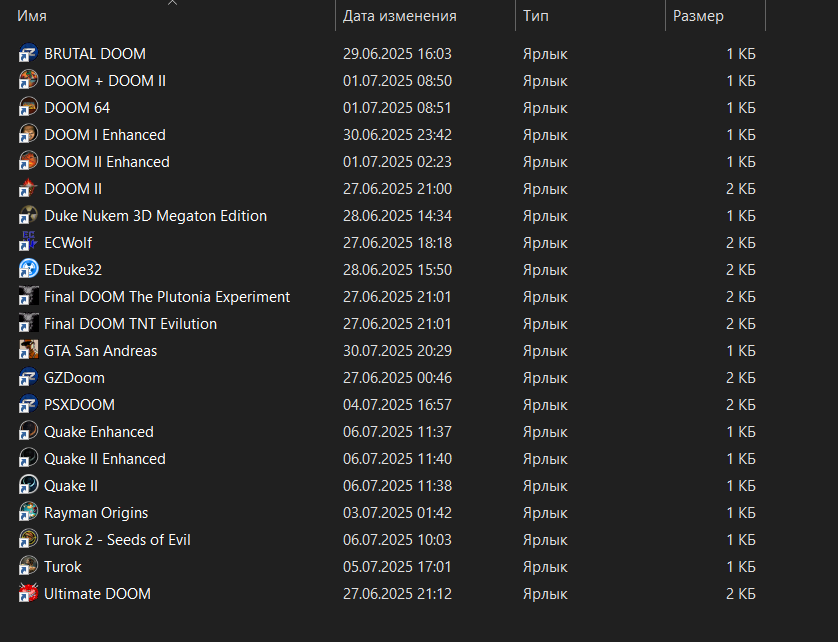
Task: Click the date 06.07.2025 10:03
Action: click(x=397, y=540)
